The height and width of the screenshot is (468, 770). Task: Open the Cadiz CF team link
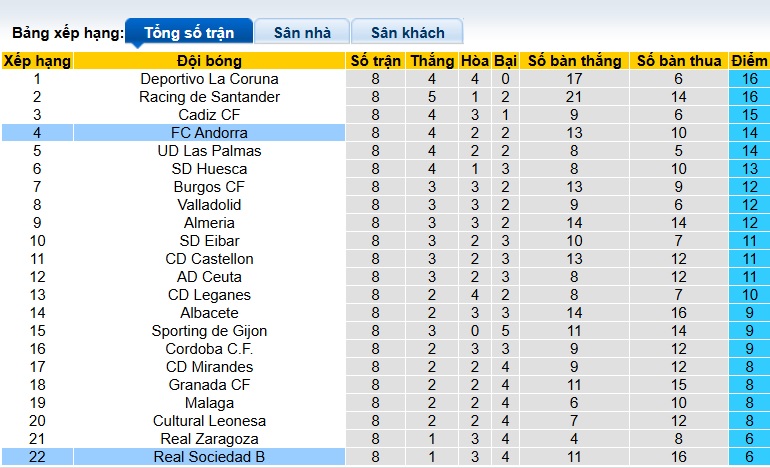[209, 115]
